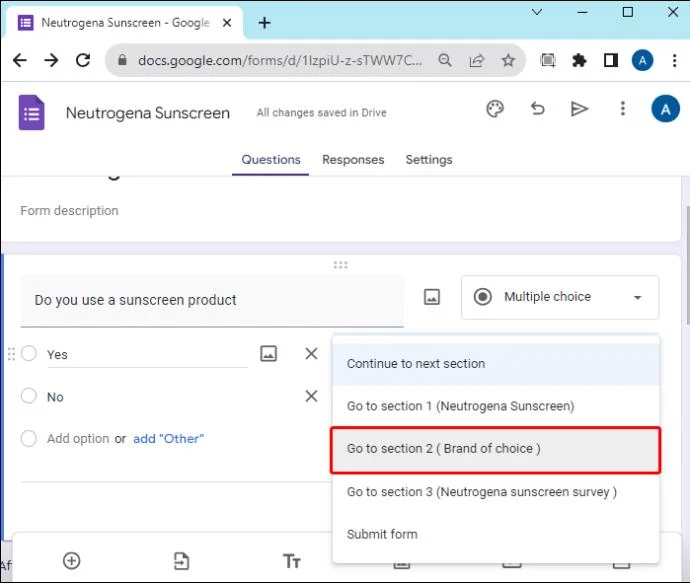
Task: Open the customize theme palette icon
Action: tap(495, 109)
